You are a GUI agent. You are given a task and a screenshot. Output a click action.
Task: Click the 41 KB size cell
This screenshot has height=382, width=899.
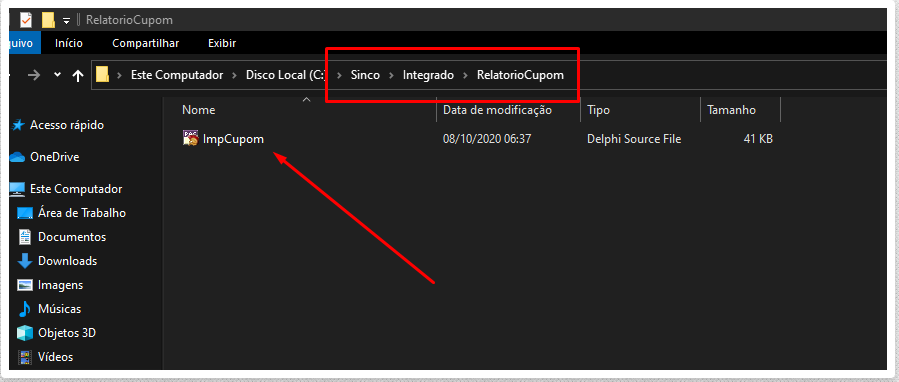758,139
